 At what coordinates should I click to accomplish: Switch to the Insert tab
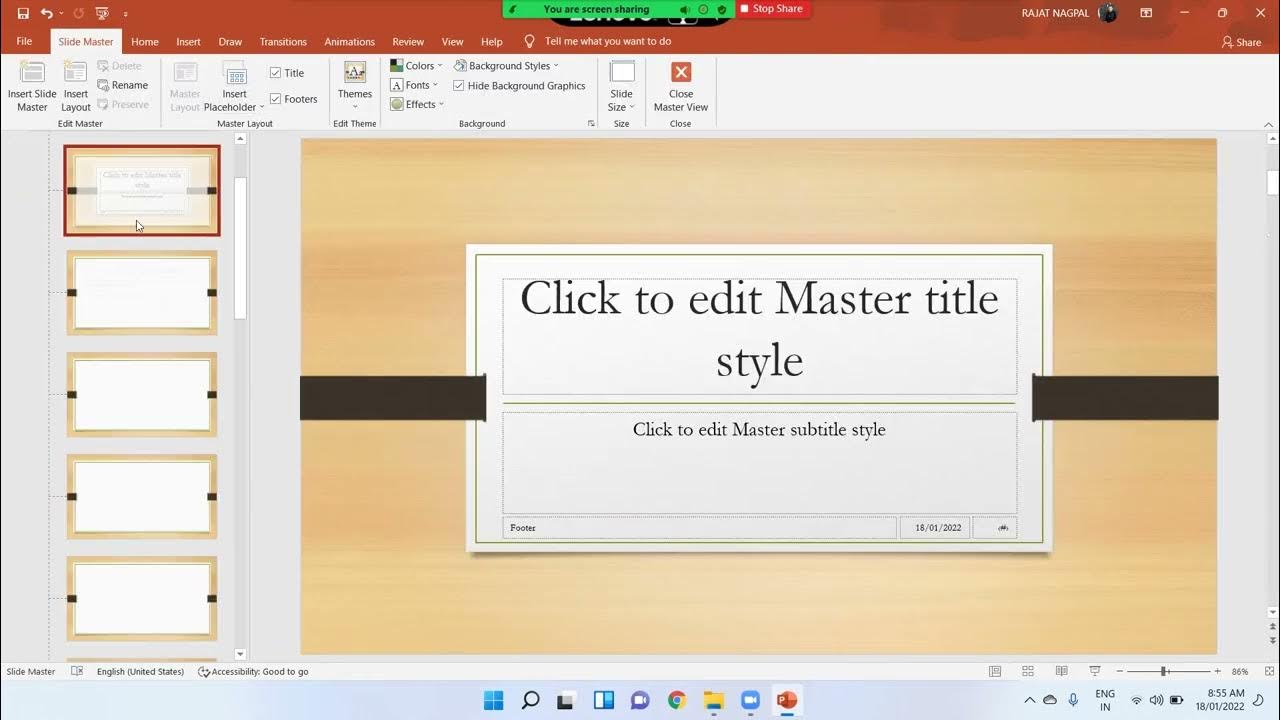pyautogui.click(x=188, y=42)
